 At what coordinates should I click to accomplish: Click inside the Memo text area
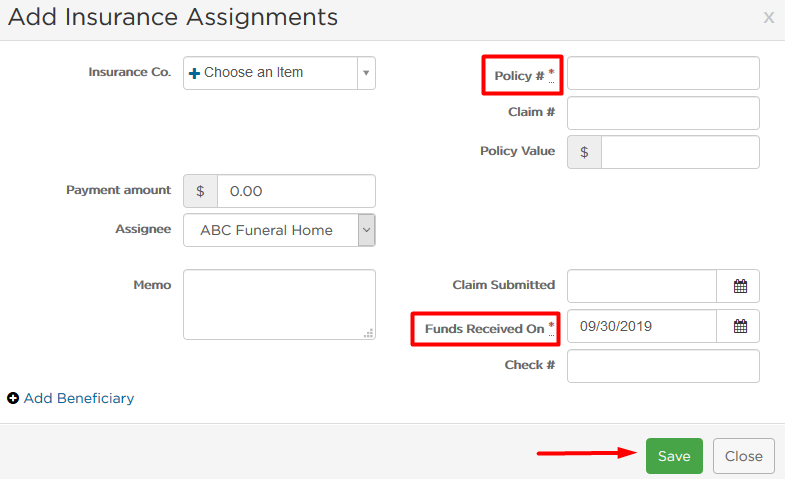pos(279,304)
